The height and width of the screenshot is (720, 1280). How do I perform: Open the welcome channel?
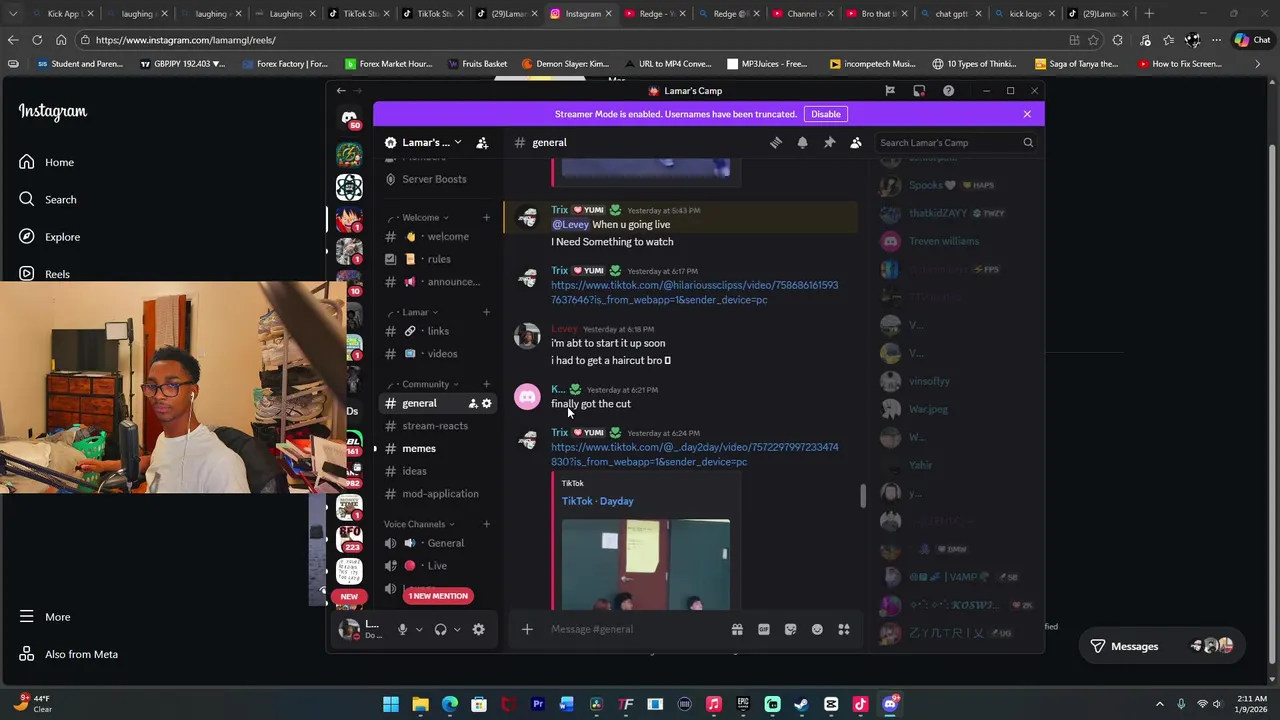438,237
